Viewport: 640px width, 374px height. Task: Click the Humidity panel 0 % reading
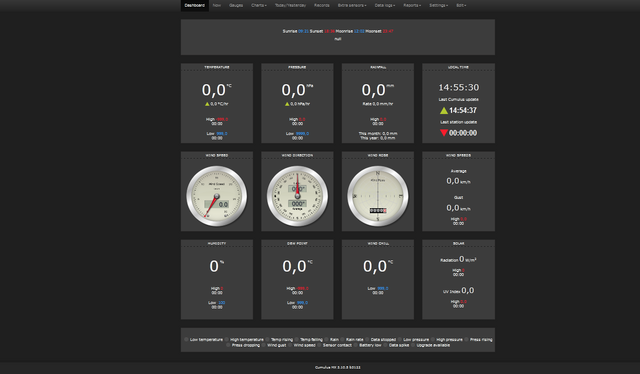click(216, 266)
